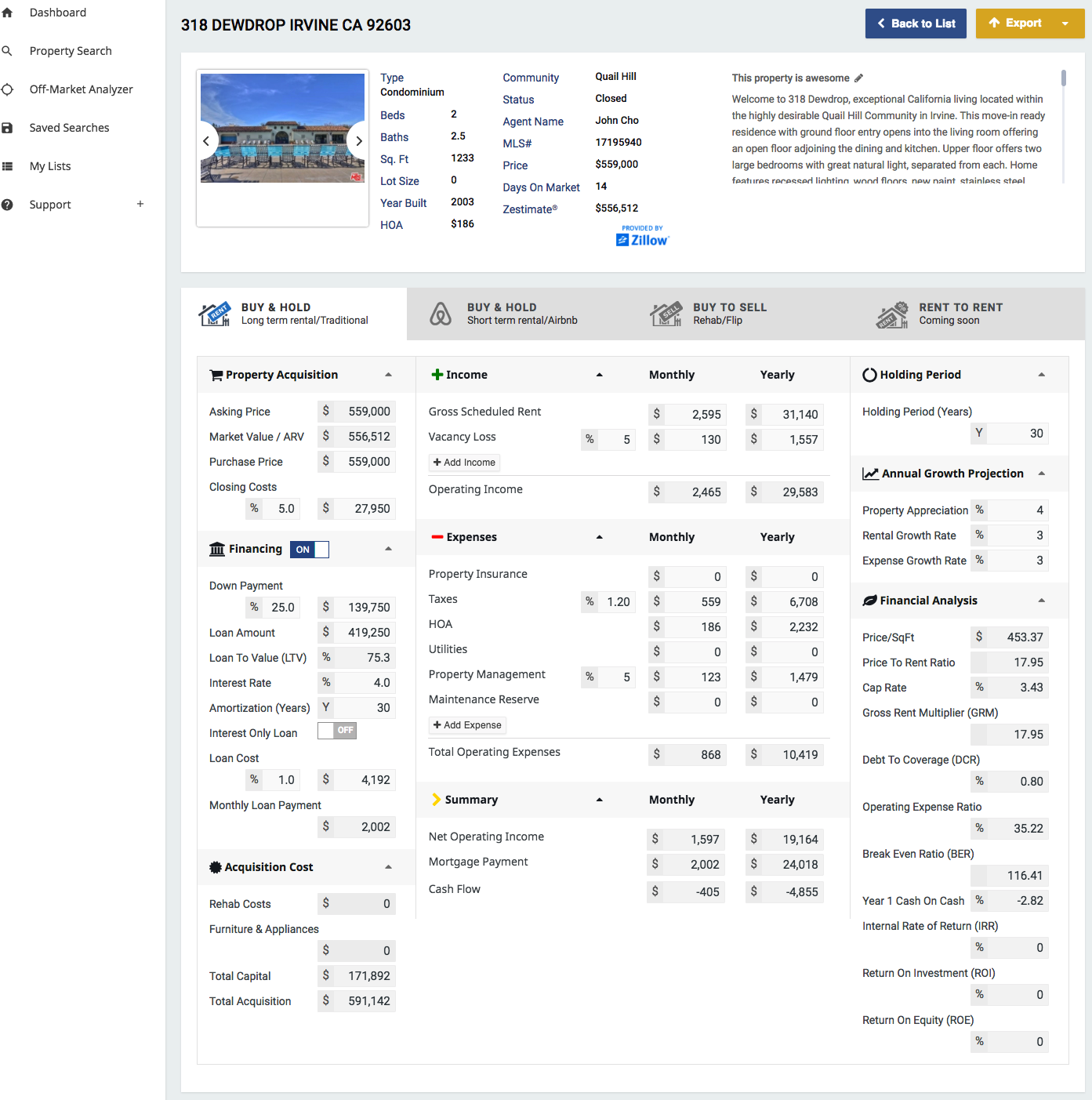Viewport: 1092px width, 1100px height.
Task: Click the Financing bank icon
Action: [x=217, y=550]
